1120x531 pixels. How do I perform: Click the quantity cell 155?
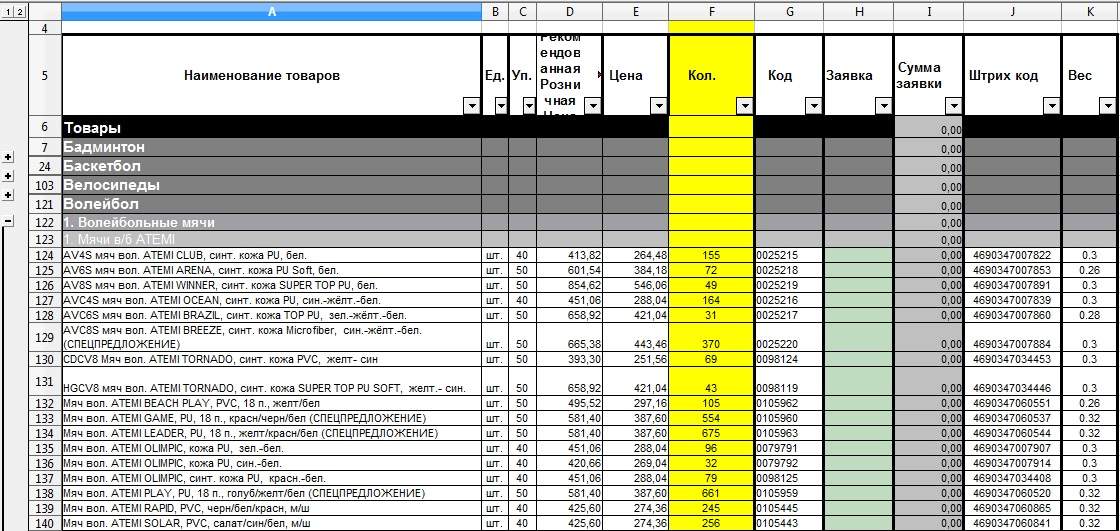pos(711,255)
